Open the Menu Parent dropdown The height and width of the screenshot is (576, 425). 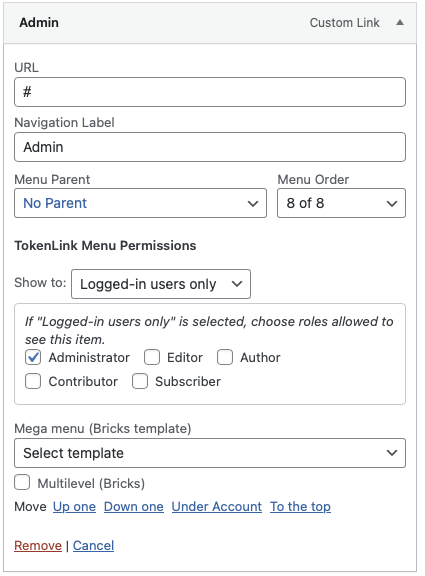pyautogui.click(x=140, y=203)
